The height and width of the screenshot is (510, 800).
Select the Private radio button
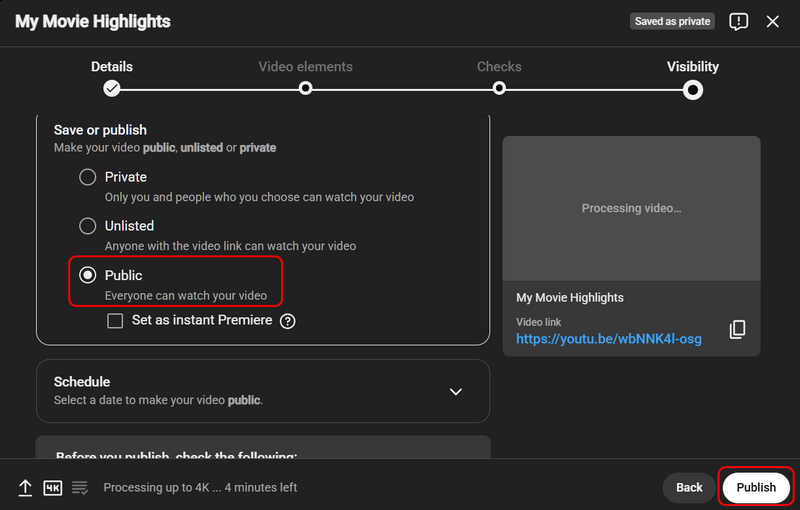coord(88,177)
